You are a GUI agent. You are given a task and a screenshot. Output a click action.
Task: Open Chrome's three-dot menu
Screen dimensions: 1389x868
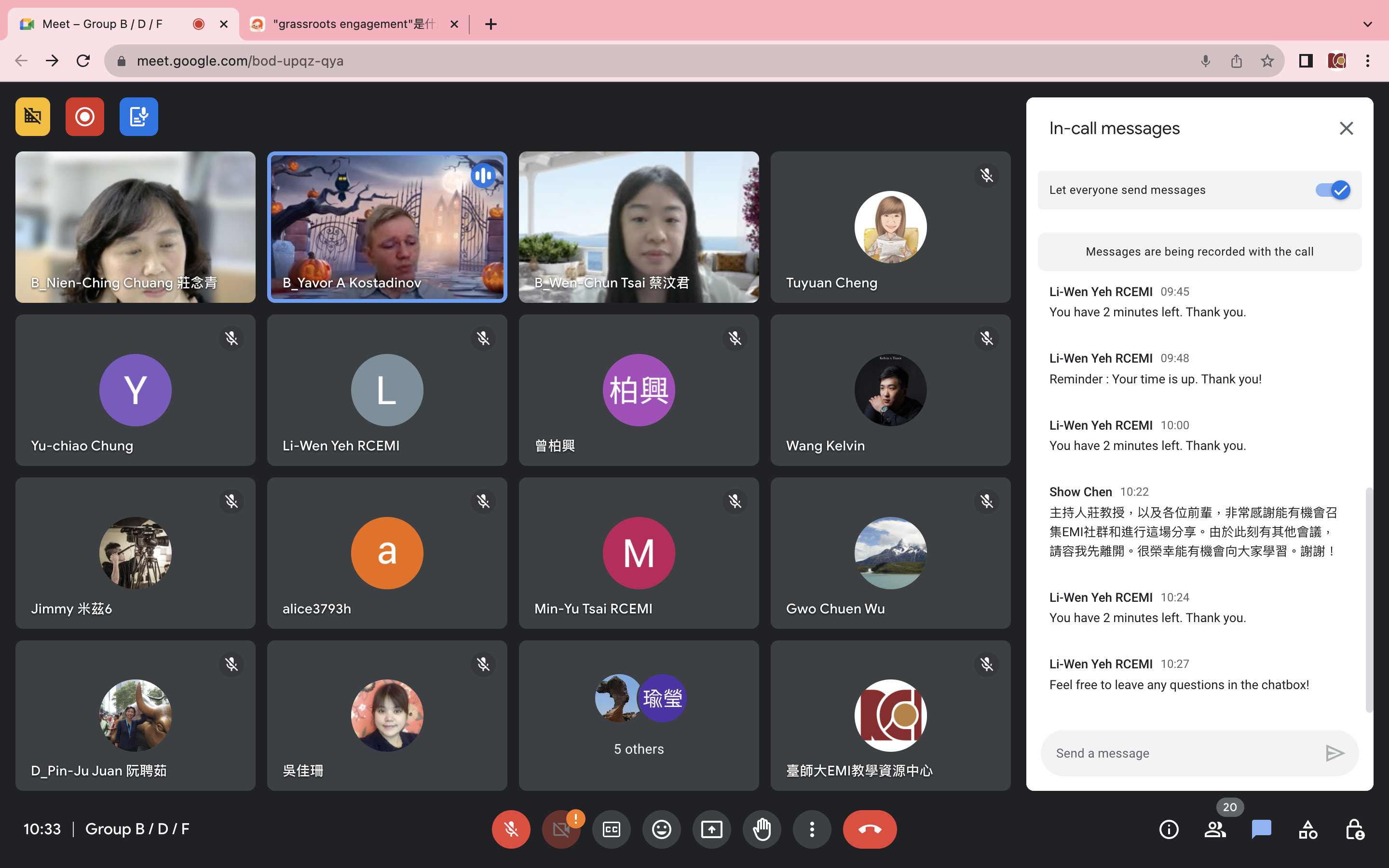[x=1368, y=61]
